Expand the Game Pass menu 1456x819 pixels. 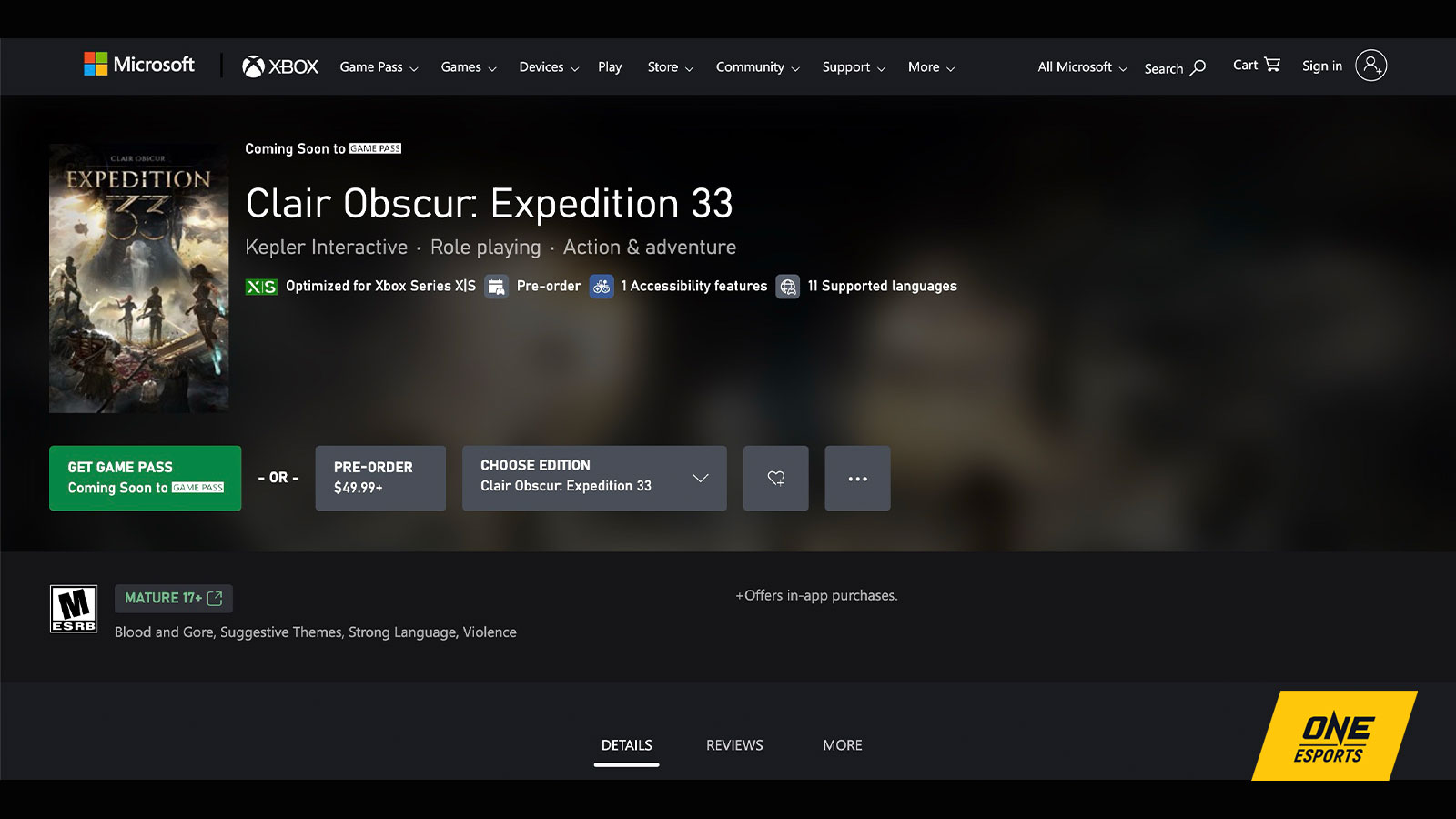(x=378, y=66)
